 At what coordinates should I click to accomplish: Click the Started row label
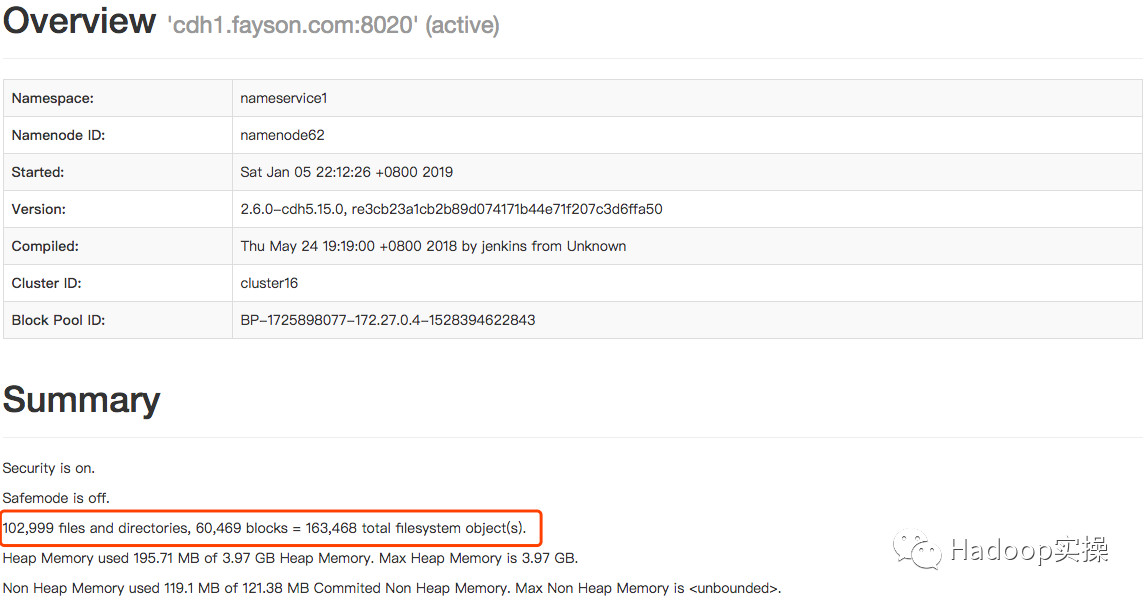(38, 172)
